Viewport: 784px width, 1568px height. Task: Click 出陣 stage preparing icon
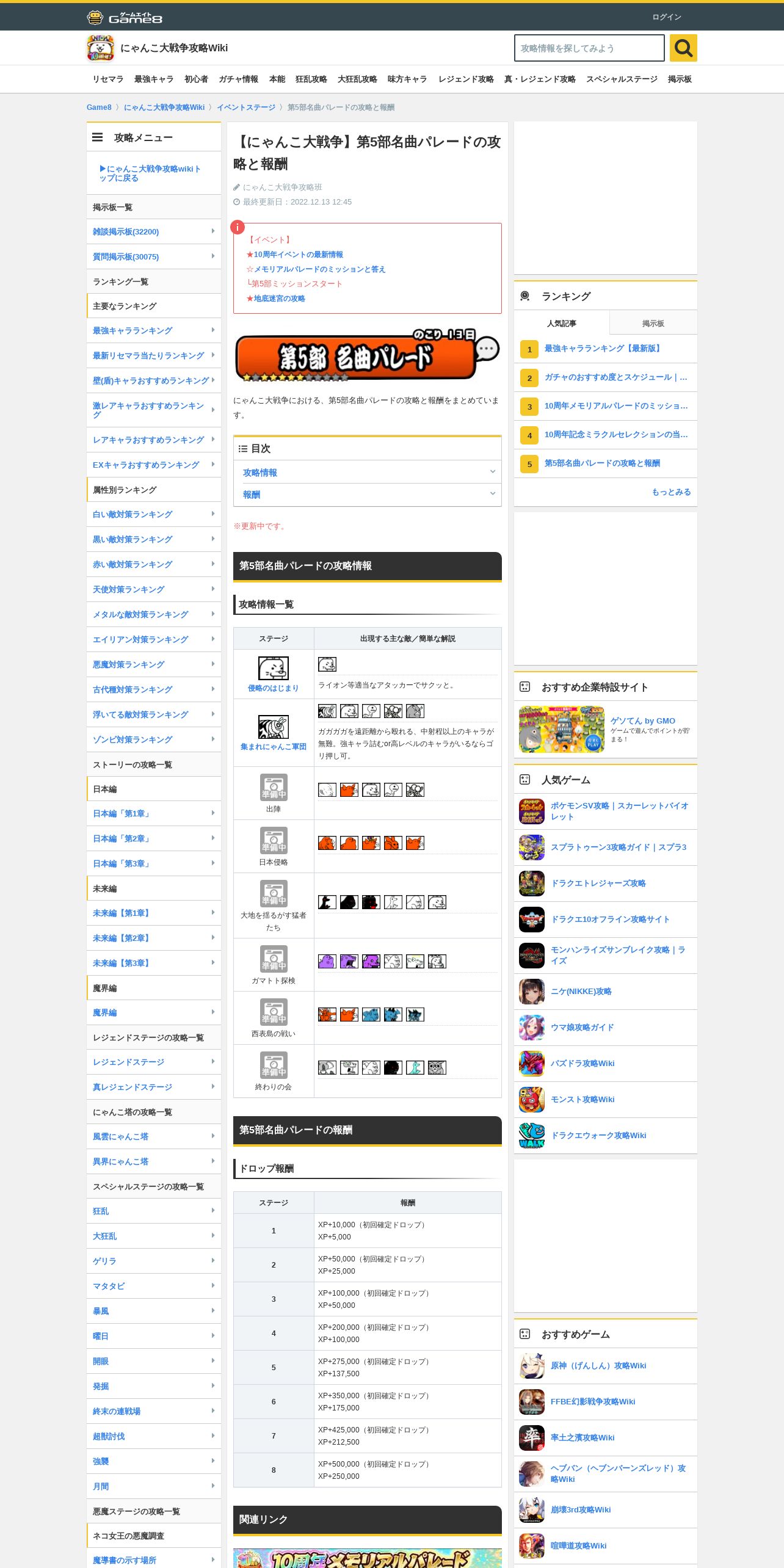point(274,788)
